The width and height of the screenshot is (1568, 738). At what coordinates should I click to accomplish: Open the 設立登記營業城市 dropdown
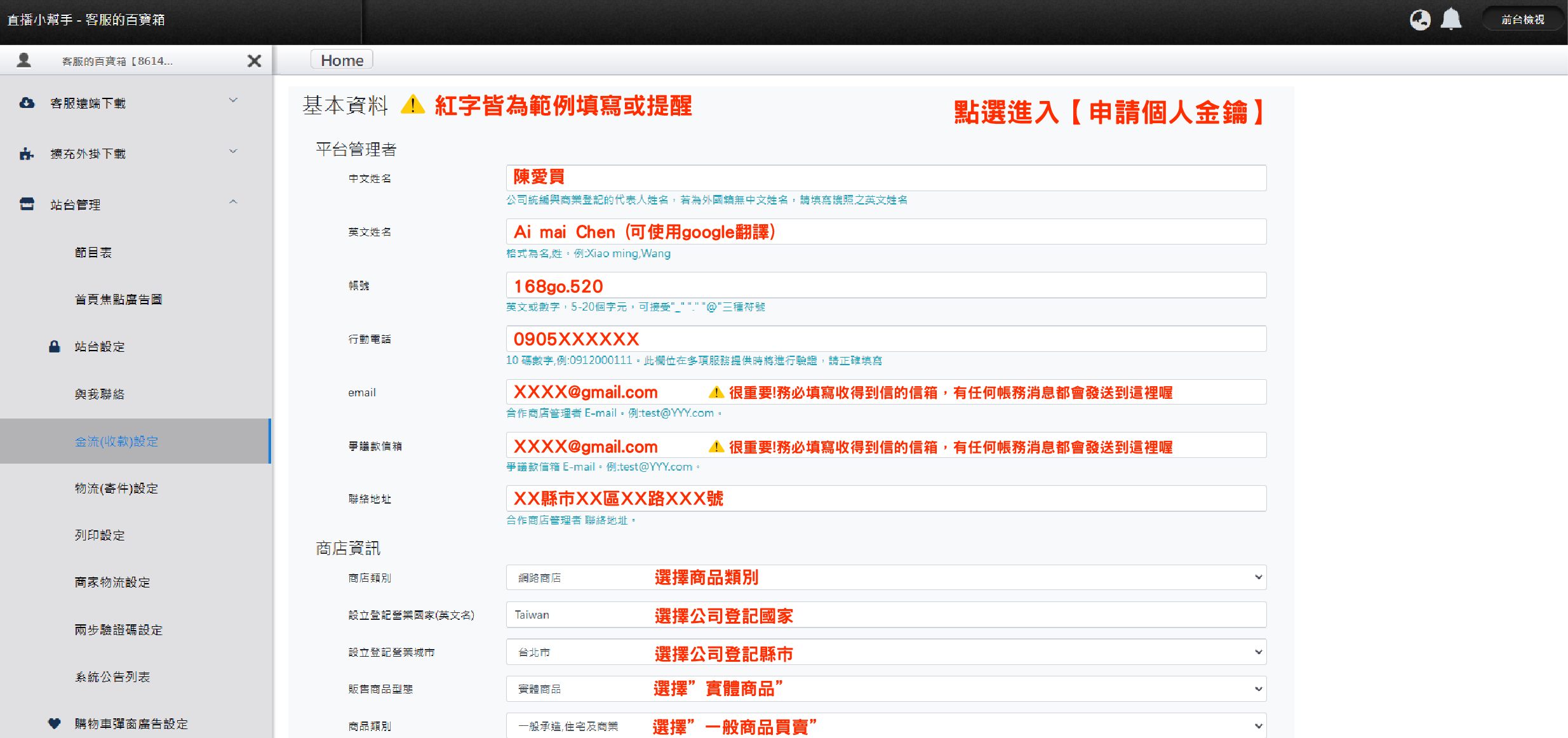(x=886, y=652)
